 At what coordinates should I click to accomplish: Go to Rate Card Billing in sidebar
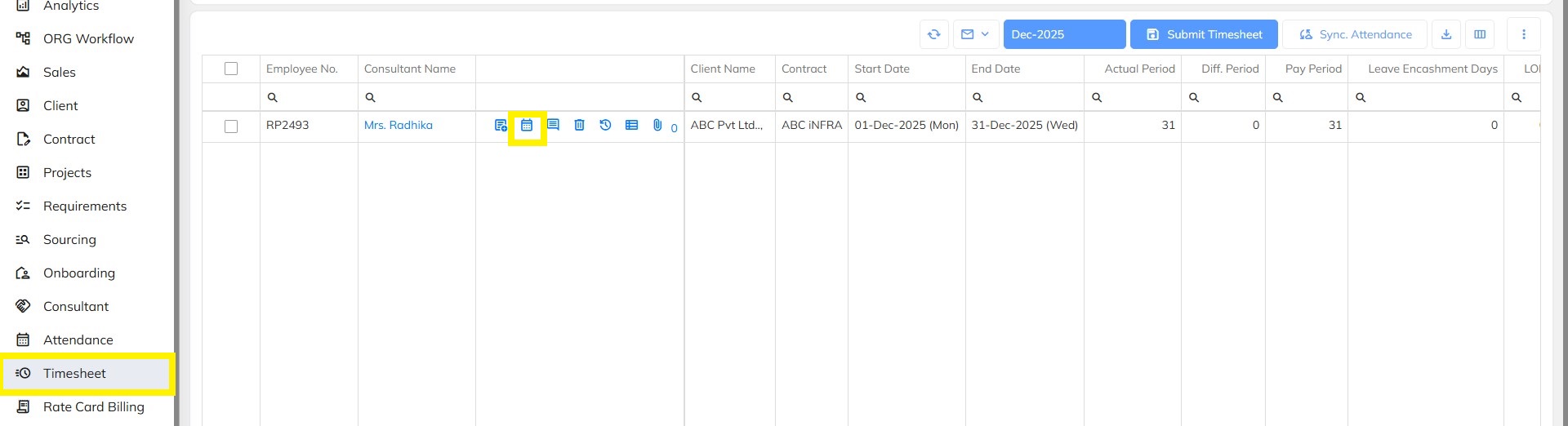coord(93,406)
